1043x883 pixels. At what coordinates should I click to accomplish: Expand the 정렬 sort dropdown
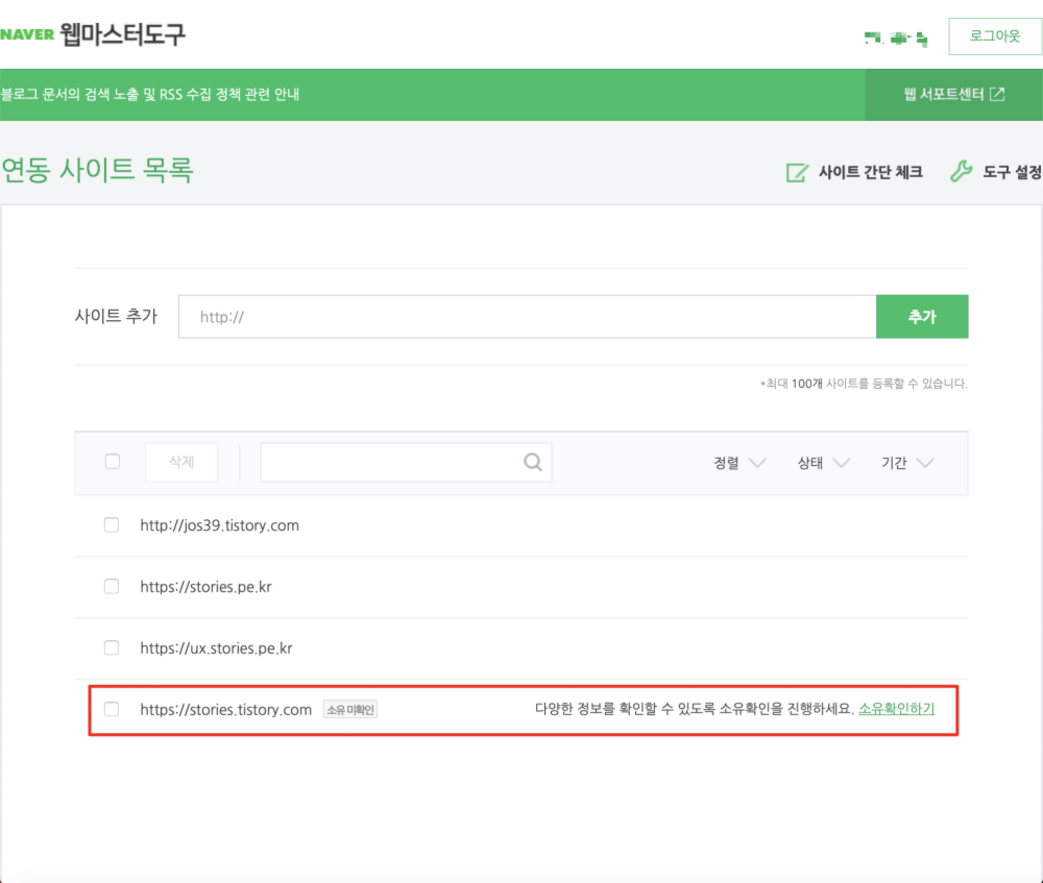pos(740,463)
